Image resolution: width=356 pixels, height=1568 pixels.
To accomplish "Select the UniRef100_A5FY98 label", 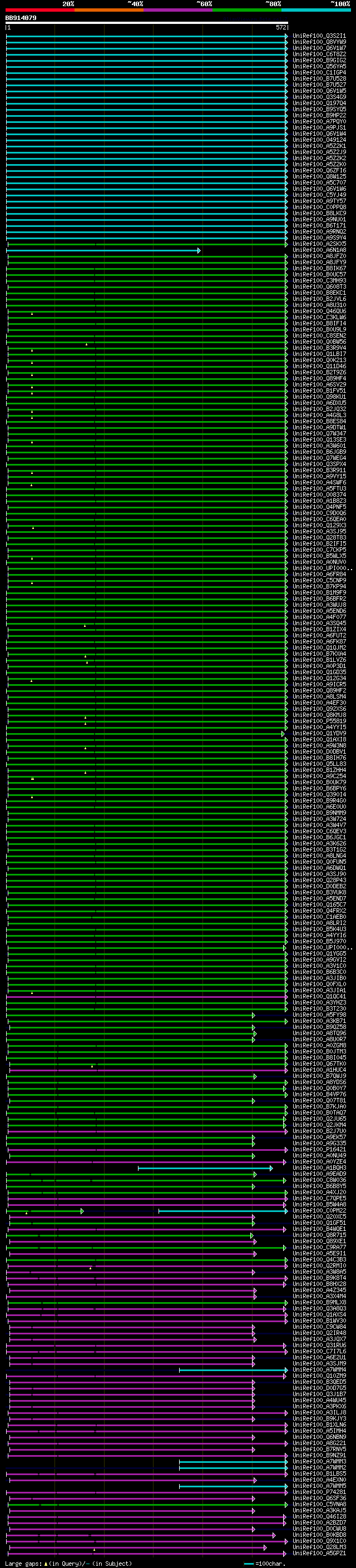I will coord(319,1015).
